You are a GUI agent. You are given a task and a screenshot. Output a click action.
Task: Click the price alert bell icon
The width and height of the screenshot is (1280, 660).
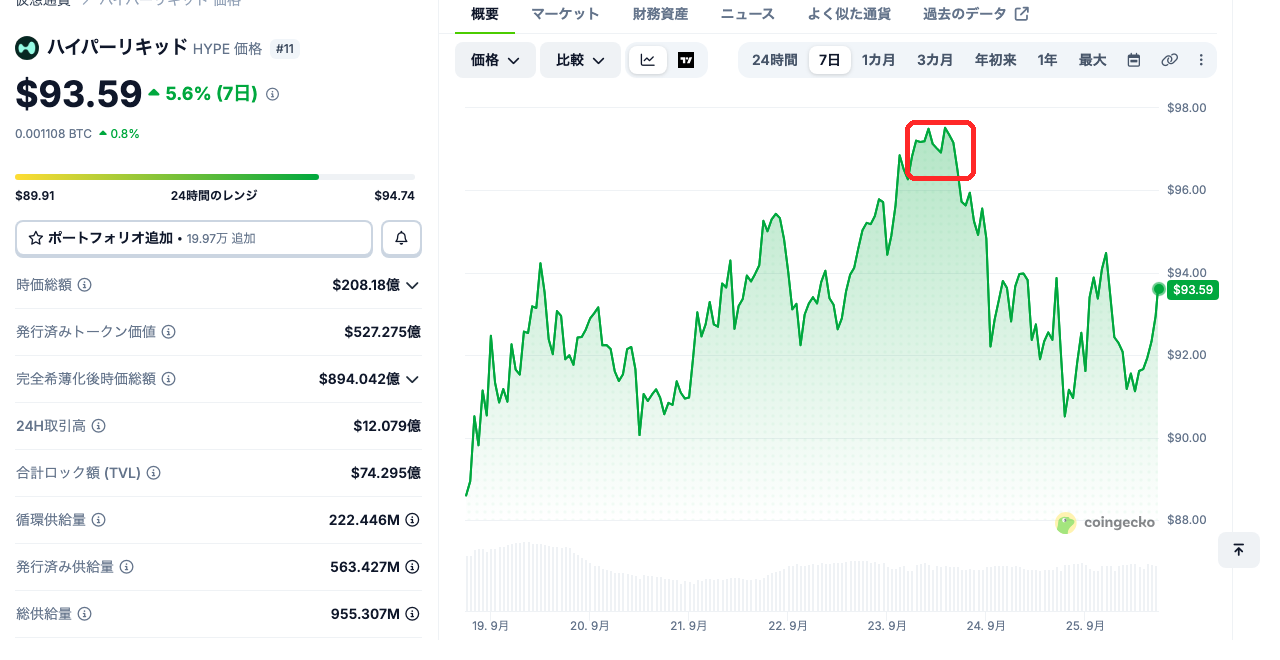pyautogui.click(x=401, y=238)
